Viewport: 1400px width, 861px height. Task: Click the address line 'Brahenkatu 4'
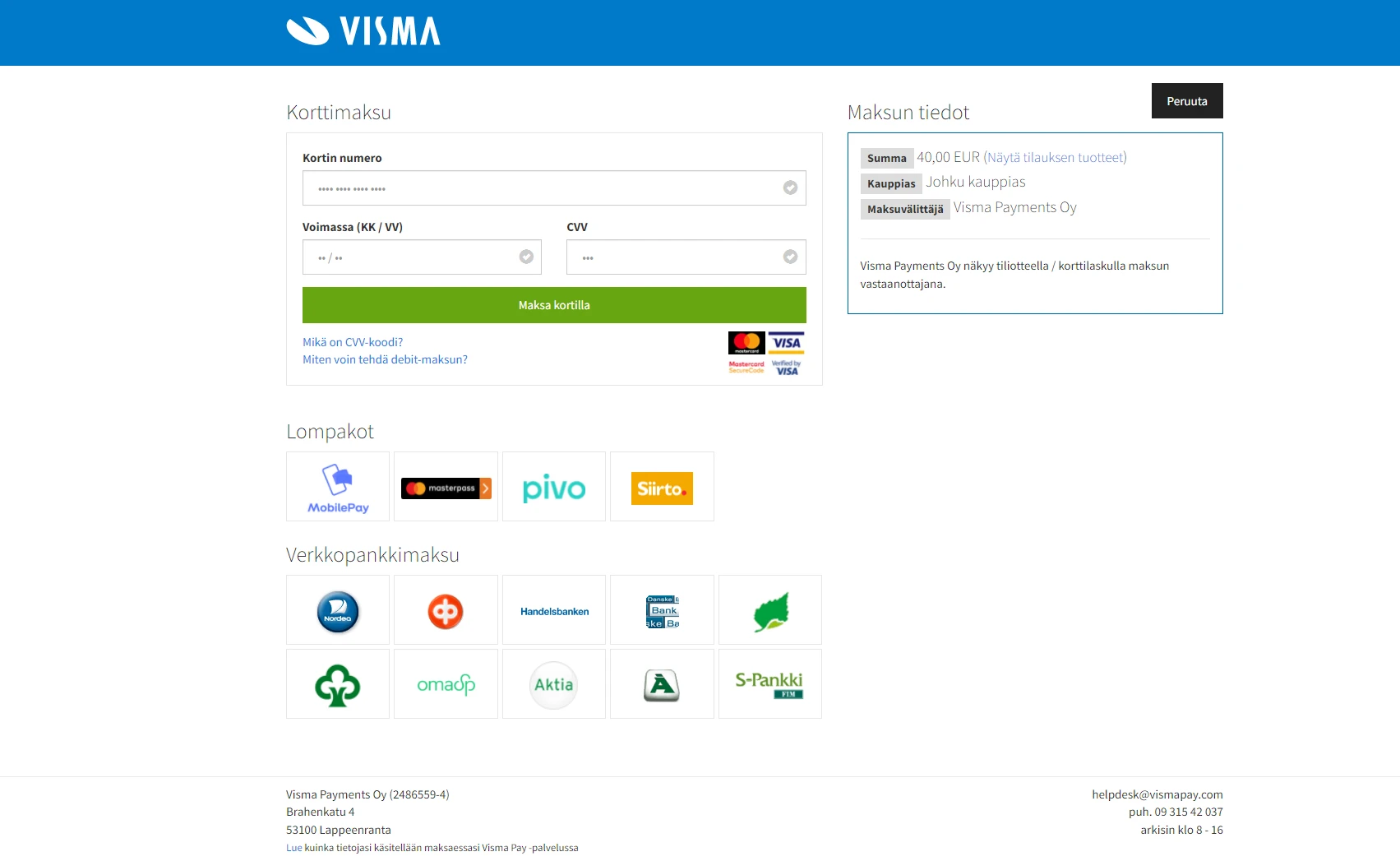321,812
